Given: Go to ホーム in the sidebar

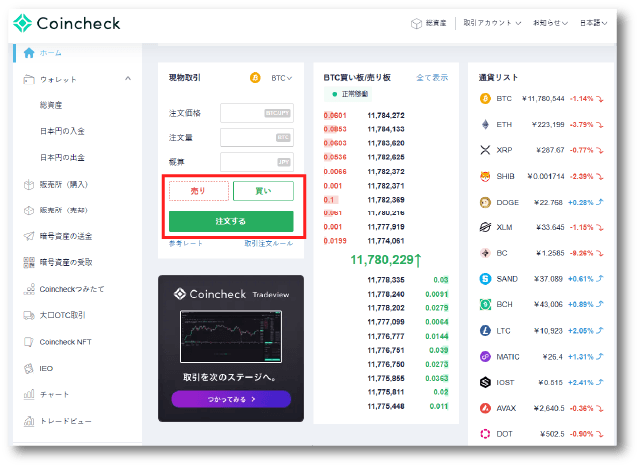Looking at the screenshot, I should pyautogui.click(x=50, y=53).
